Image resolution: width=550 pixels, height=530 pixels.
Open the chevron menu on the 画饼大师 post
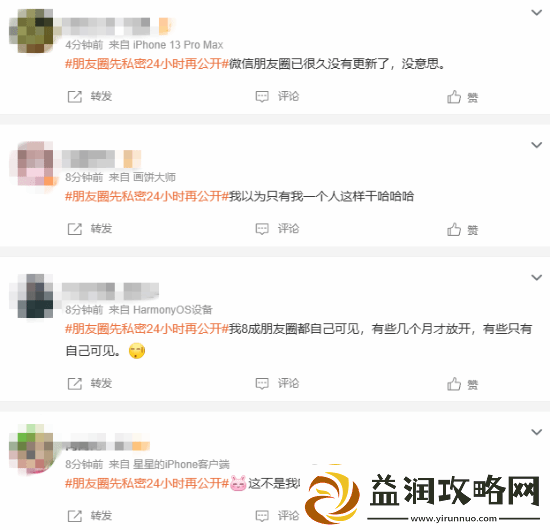click(537, 145)
